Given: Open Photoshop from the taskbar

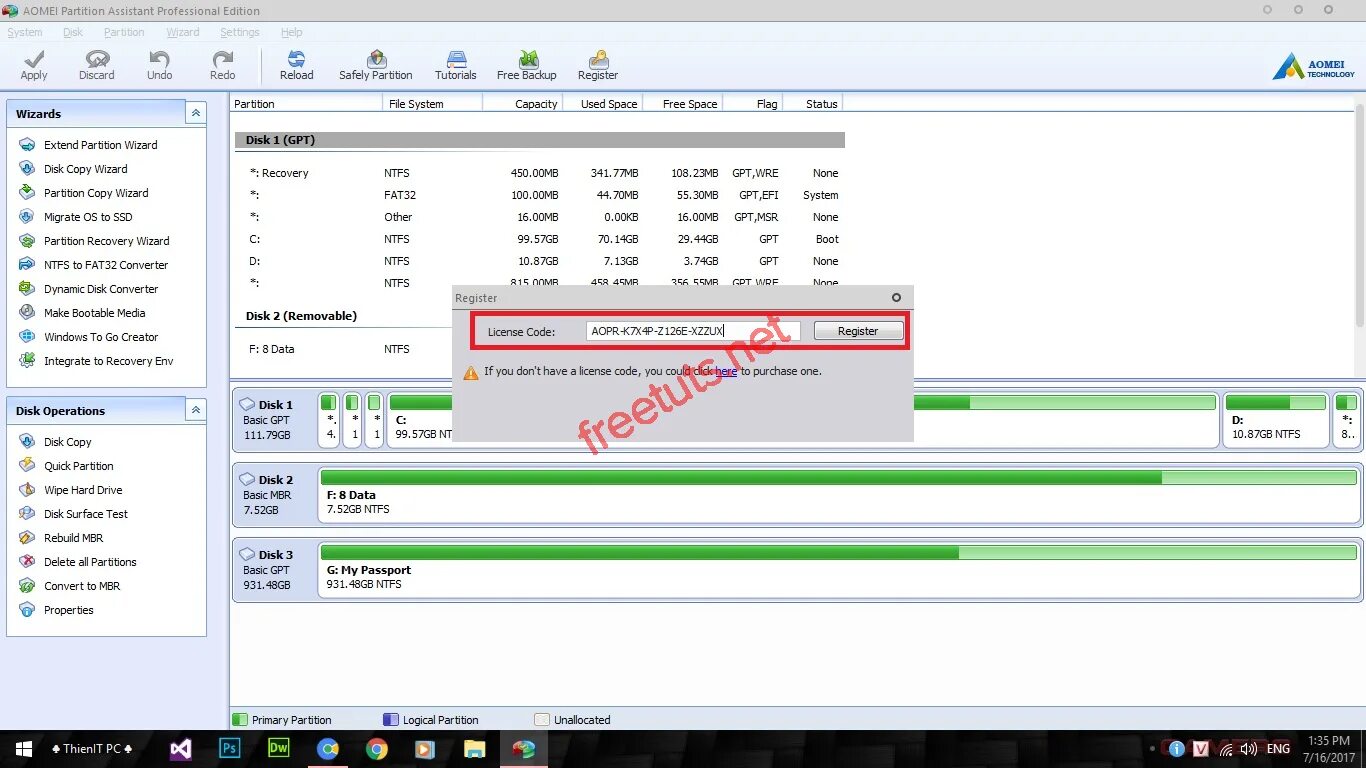Looking at the screenshot, I should (230, 748).
